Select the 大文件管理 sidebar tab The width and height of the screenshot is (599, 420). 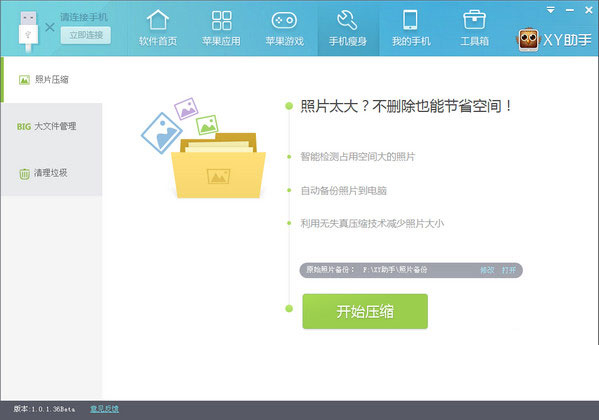[x=52, y=126]
